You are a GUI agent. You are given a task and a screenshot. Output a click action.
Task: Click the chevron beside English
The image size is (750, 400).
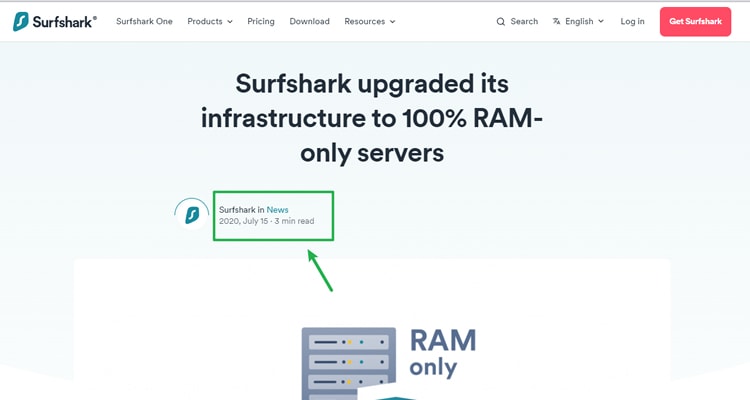(x=601, y=22)
